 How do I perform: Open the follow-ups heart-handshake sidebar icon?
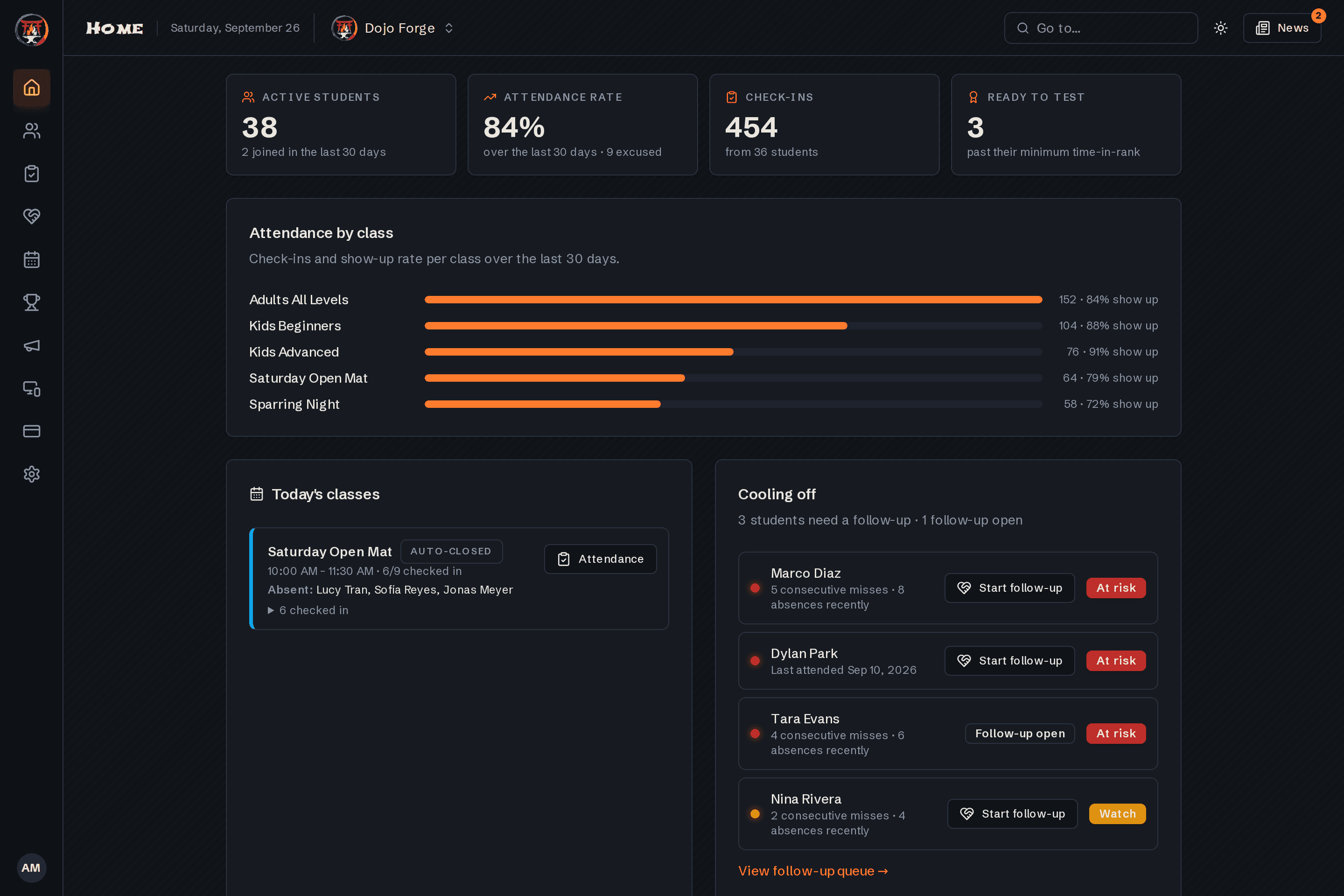(31, 217)
